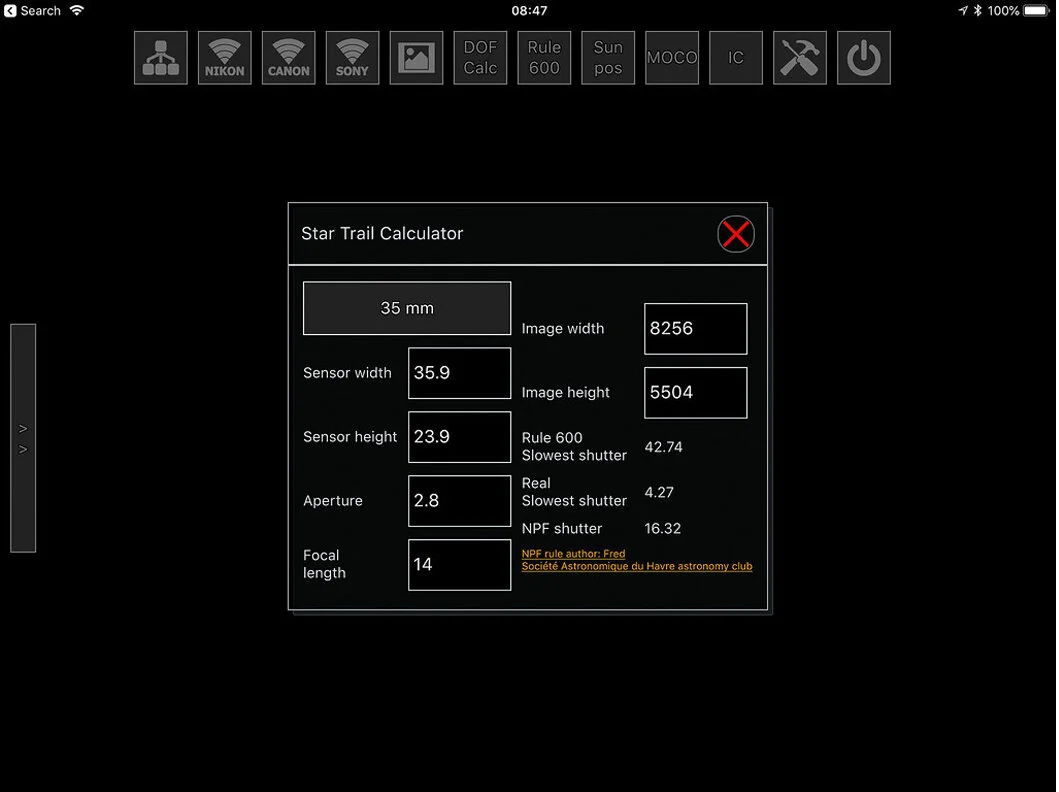1059x792 pixels.
Task: Open the DOF Calc tool
Action: pyautogui.click(x=480, y=57)
